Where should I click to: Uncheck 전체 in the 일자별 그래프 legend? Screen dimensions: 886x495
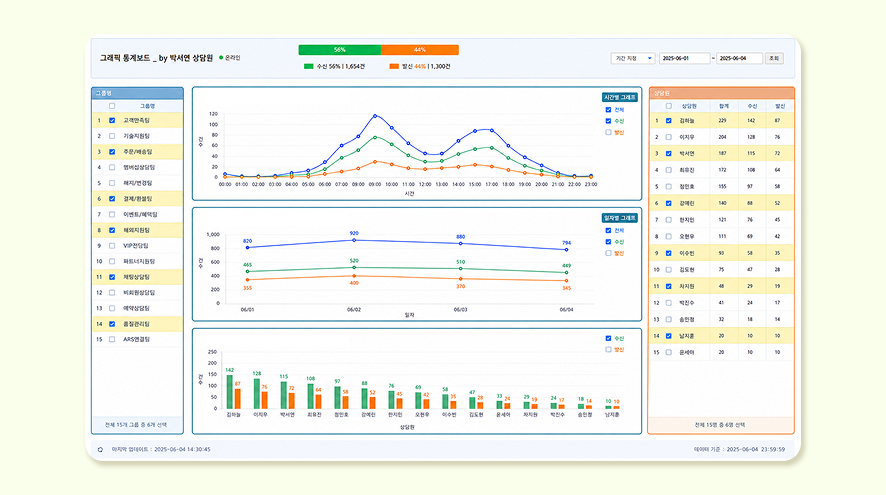tap(609, 231)
